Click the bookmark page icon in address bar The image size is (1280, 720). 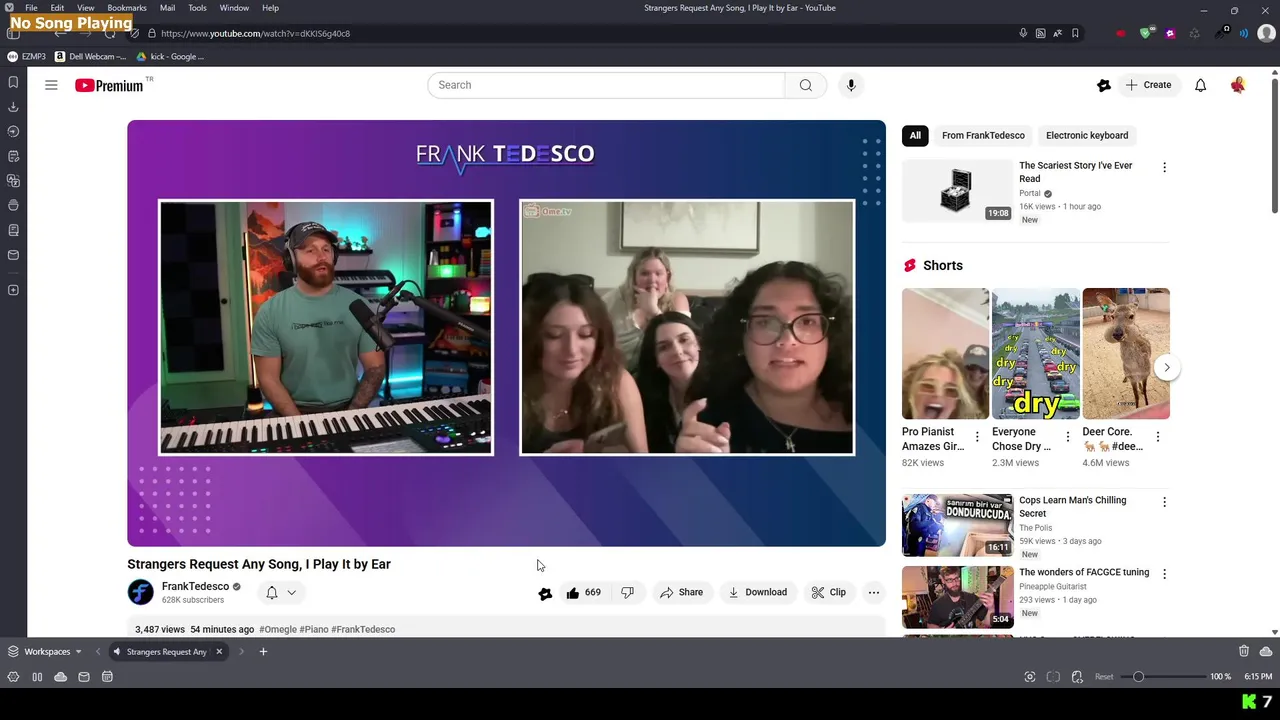(x=1075, y=33)
